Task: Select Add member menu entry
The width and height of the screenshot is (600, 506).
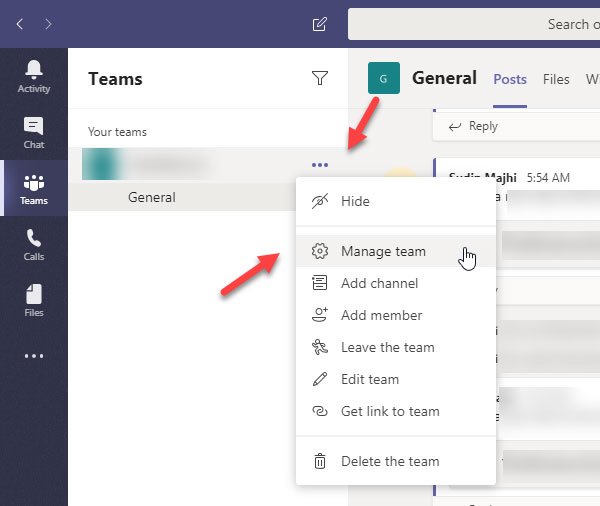Action: tap(396, 315)
